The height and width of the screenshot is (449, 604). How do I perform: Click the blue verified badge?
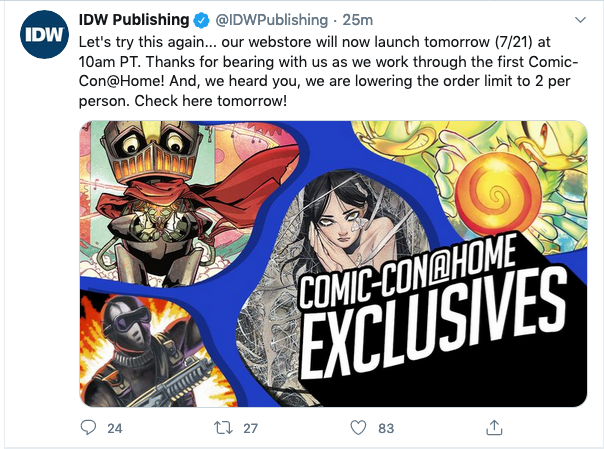201,20
